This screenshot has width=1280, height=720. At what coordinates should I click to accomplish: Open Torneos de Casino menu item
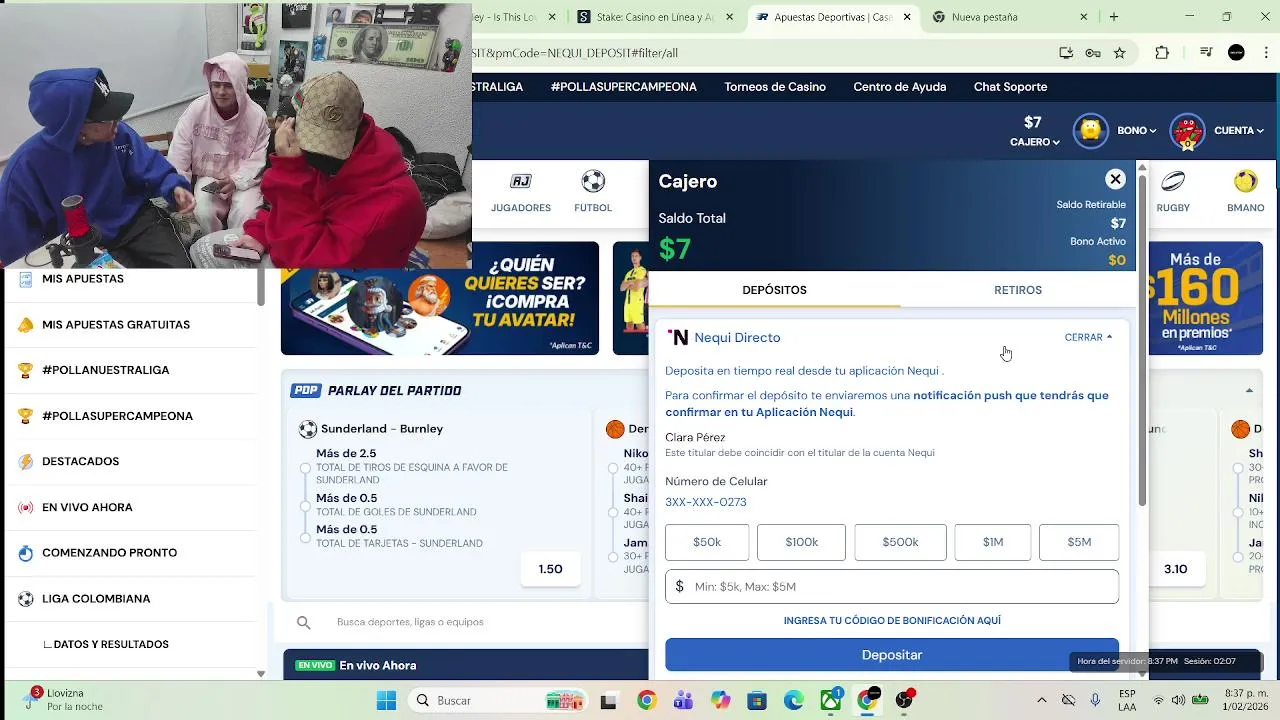click(x=775, y=87)
